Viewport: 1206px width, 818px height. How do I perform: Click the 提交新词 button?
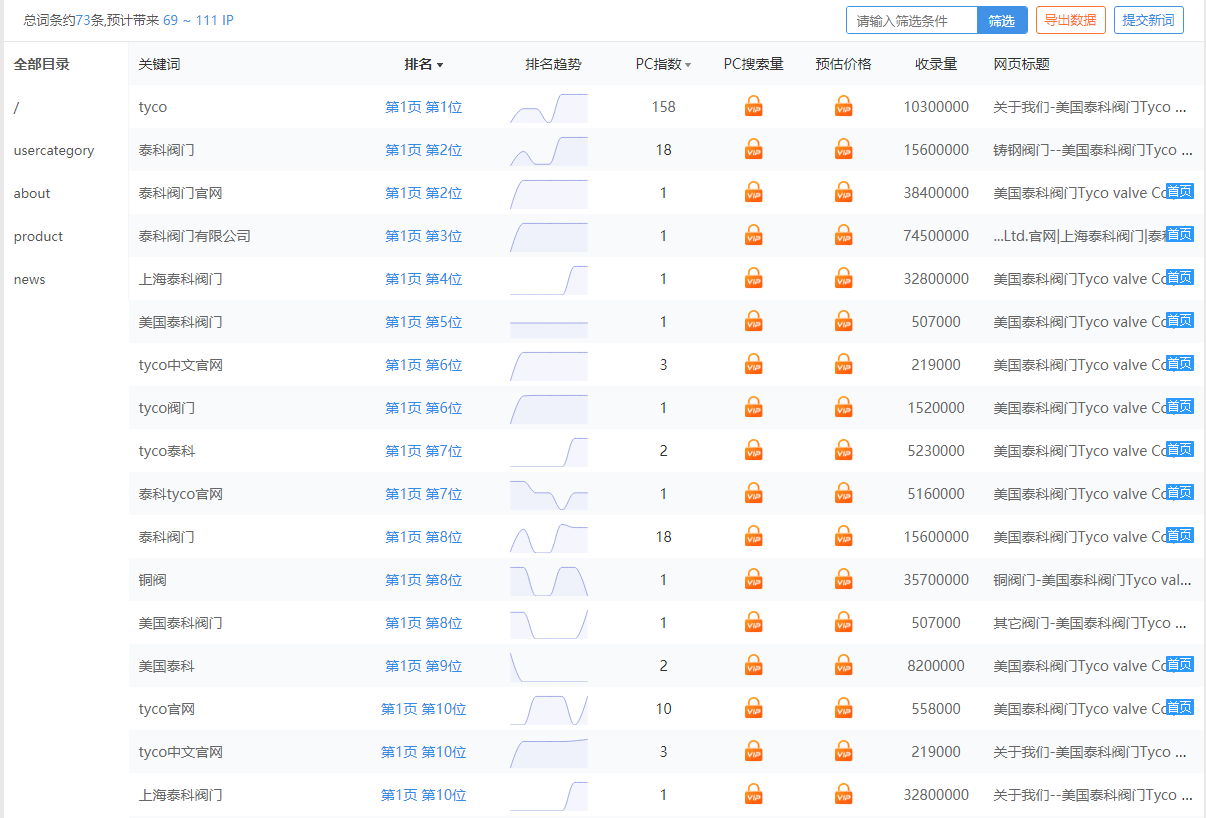tap(1148, 21)
